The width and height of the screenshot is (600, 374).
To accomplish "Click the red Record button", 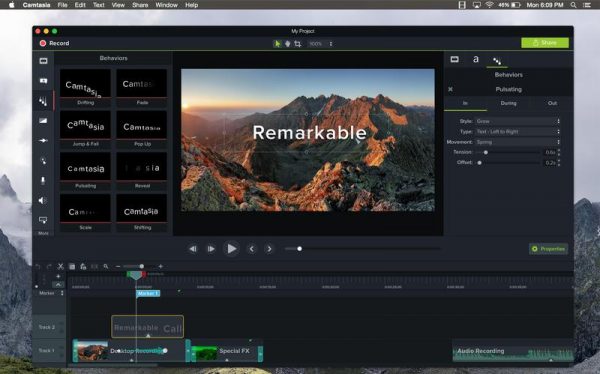I will pos(54,43).
